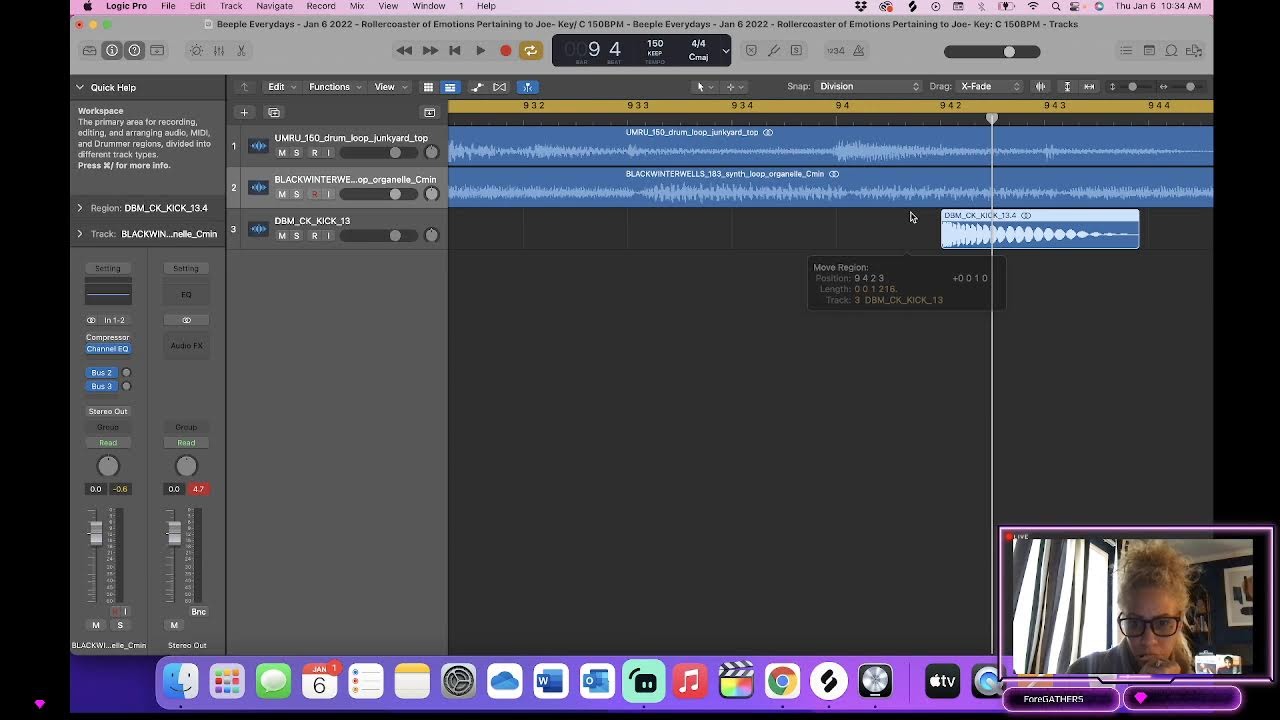Viewport: 1280px width, 720px height.
Task: Click the Rewind transport button
Action: [x=404, y=50]
